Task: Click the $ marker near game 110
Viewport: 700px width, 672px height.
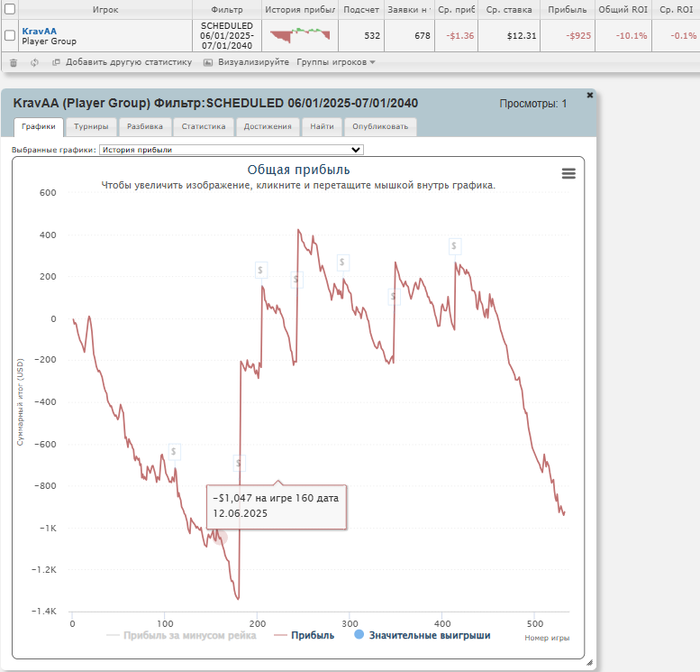Action: pyautogui.click(x=174, y=451)
